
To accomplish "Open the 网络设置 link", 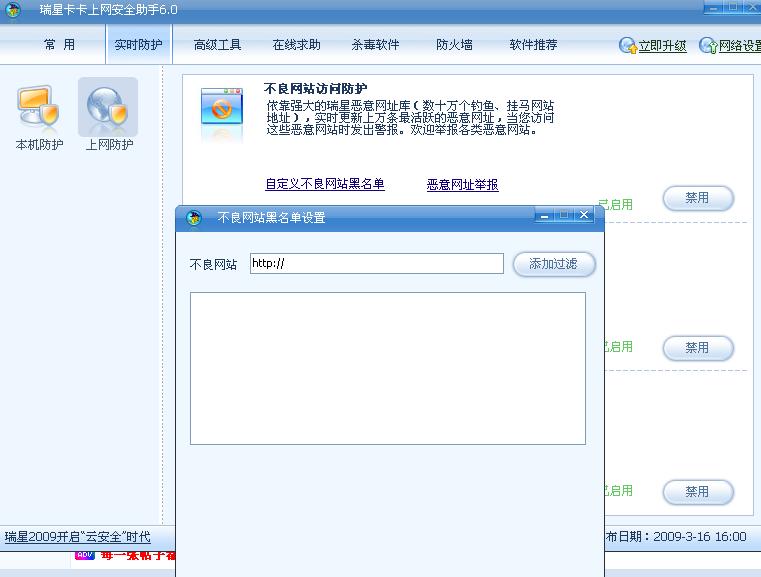I will (x=740, y=46).
